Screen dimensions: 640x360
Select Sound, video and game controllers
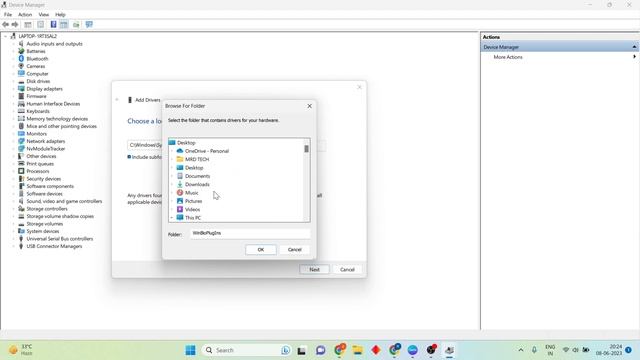tap(64, 201)
